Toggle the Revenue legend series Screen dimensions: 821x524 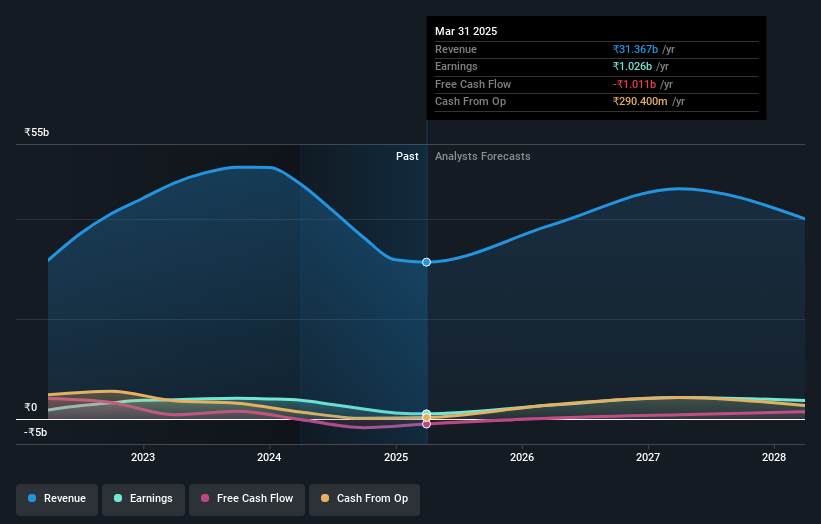pyautogui.click(x=57, y=499)
